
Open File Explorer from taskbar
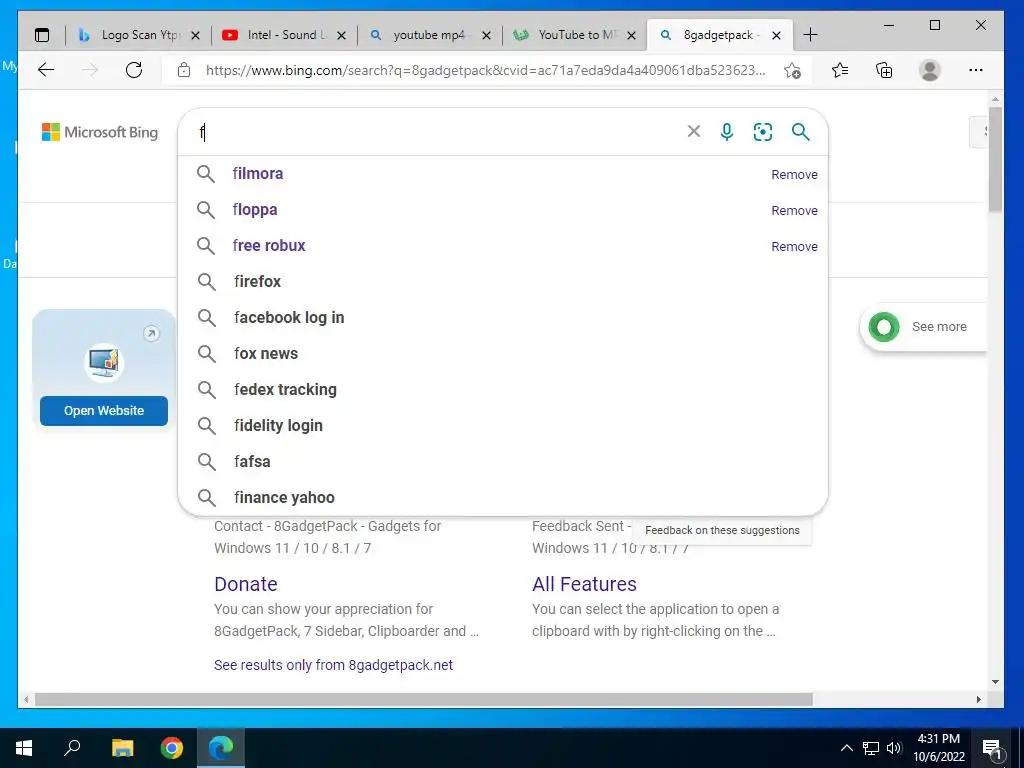(x=122, y=748)
